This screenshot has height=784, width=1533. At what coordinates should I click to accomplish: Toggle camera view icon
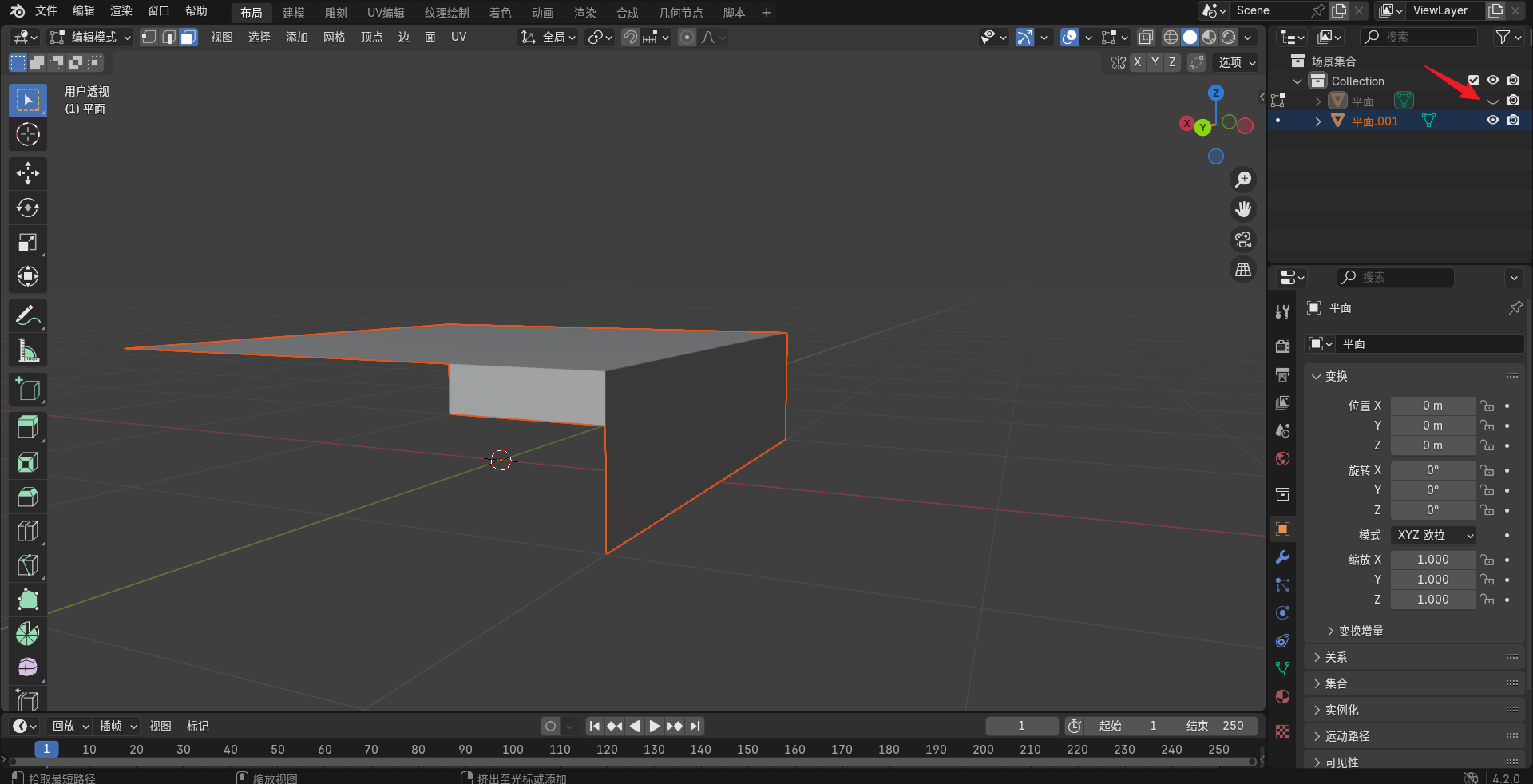(x=1243, y=240)
